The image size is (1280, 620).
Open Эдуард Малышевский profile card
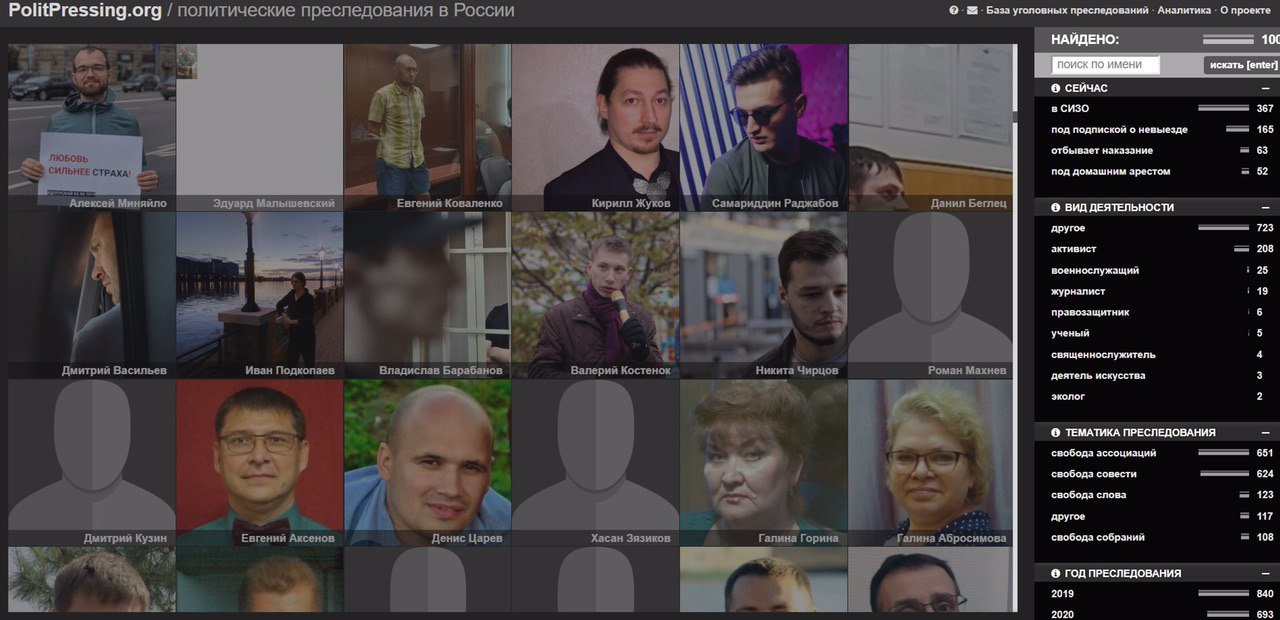(x=260, y=127)
